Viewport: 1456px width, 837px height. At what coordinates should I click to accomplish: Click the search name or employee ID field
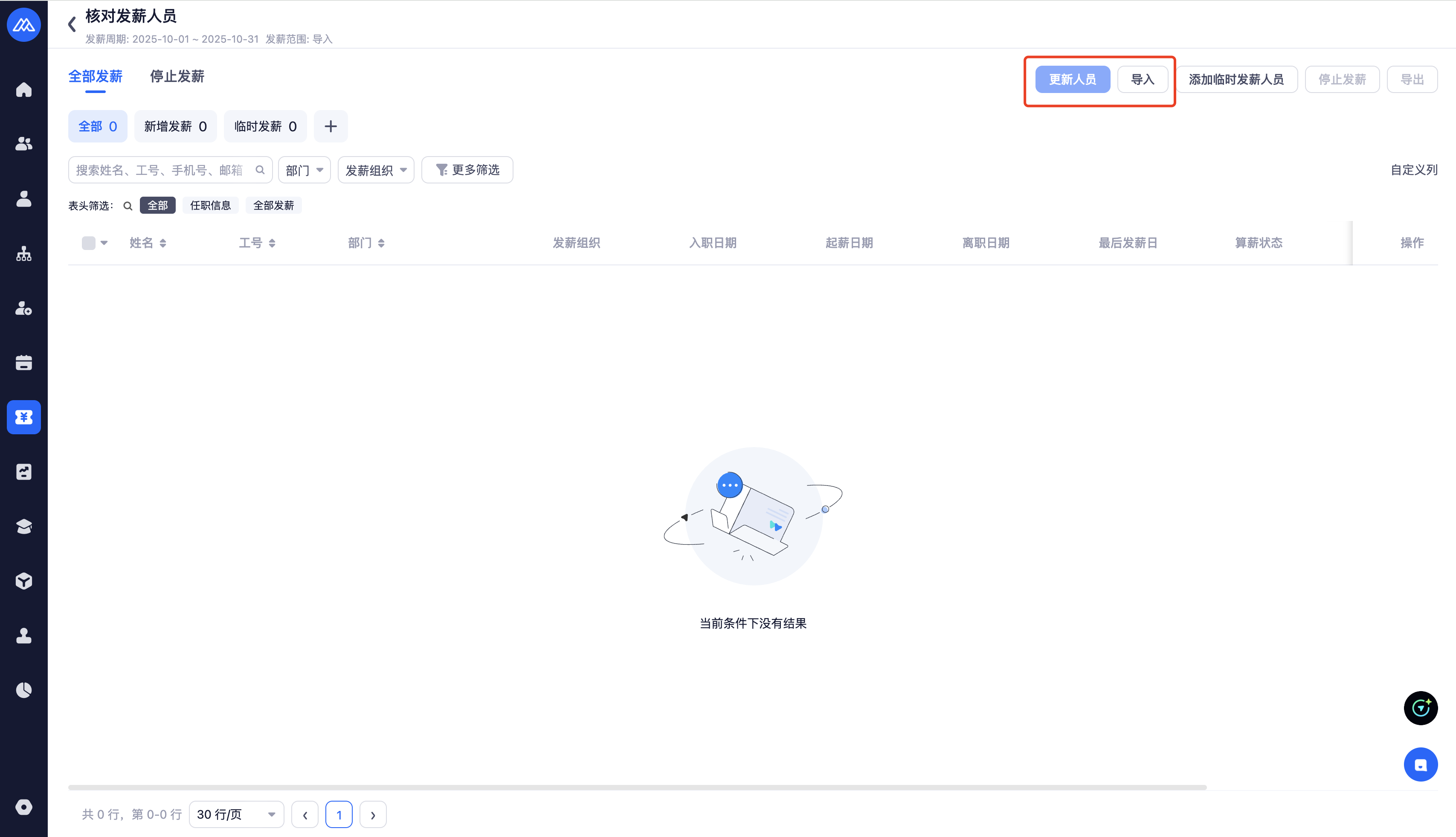coord(160,170)
